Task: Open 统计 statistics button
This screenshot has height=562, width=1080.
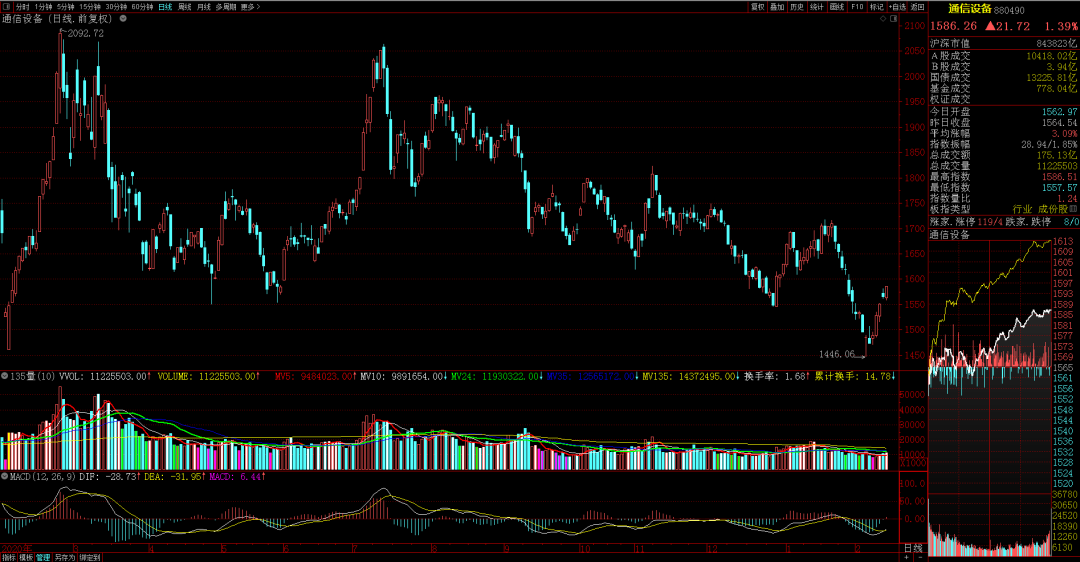Action: click(817, 7)
